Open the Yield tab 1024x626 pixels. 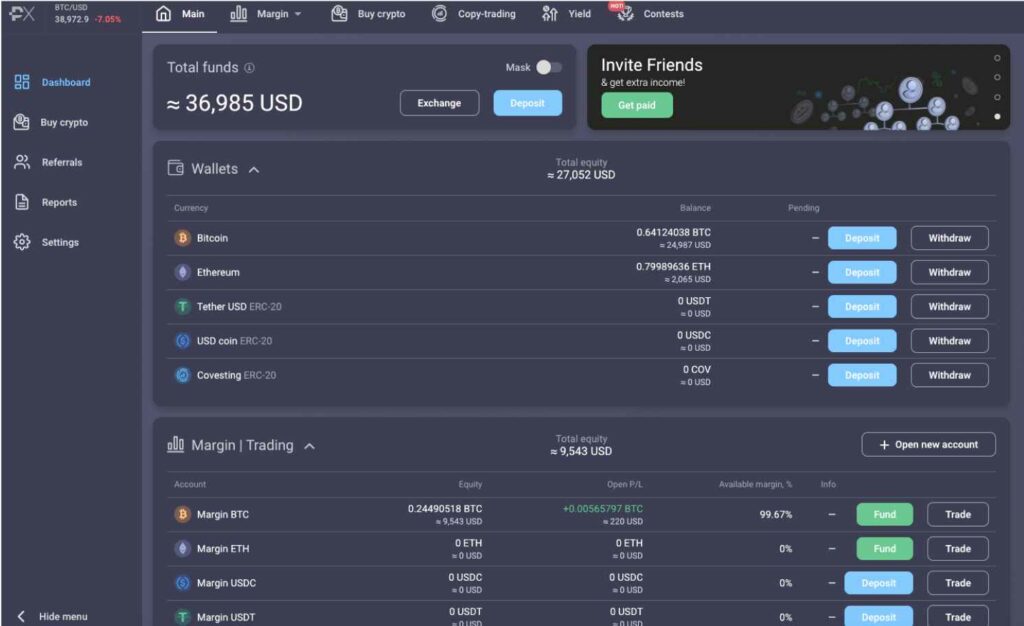point(566,14)
